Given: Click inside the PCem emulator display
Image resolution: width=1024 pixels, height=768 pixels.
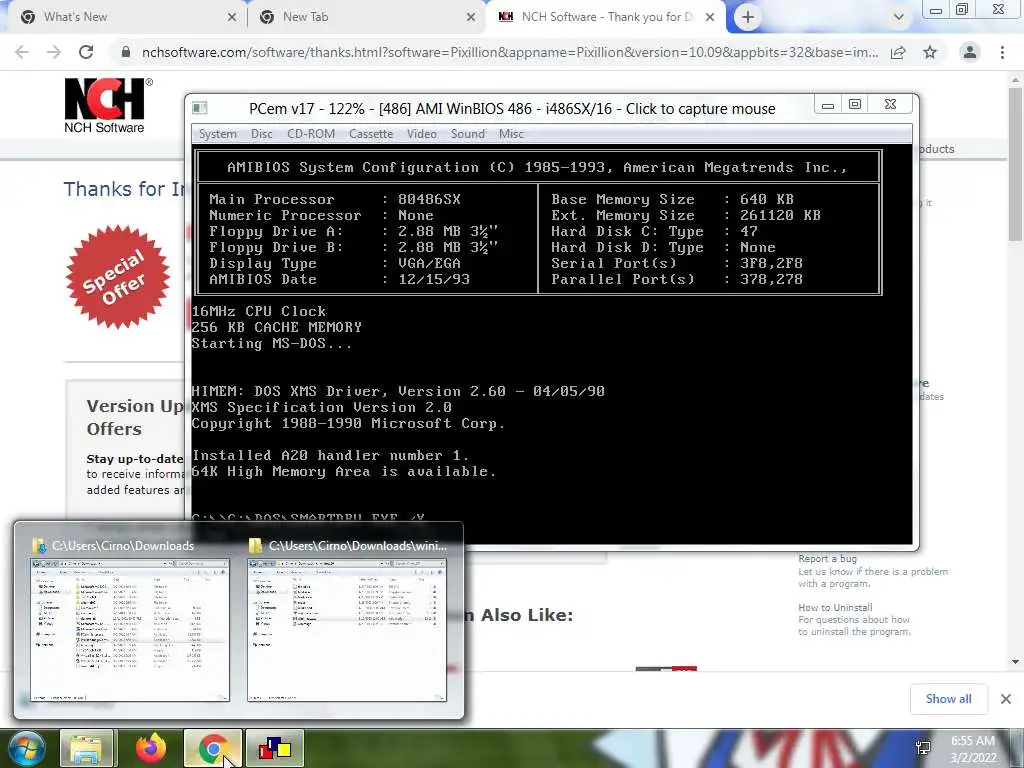Looking at the screenshot, I should tap(552, 344).
